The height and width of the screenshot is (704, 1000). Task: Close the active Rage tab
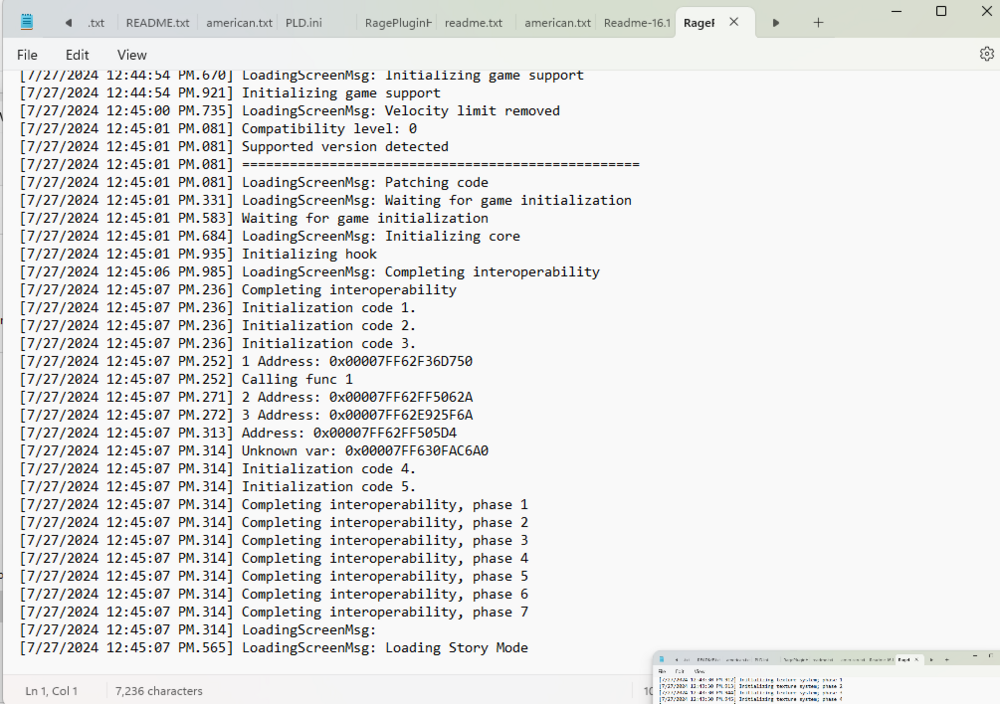point(734,22)
